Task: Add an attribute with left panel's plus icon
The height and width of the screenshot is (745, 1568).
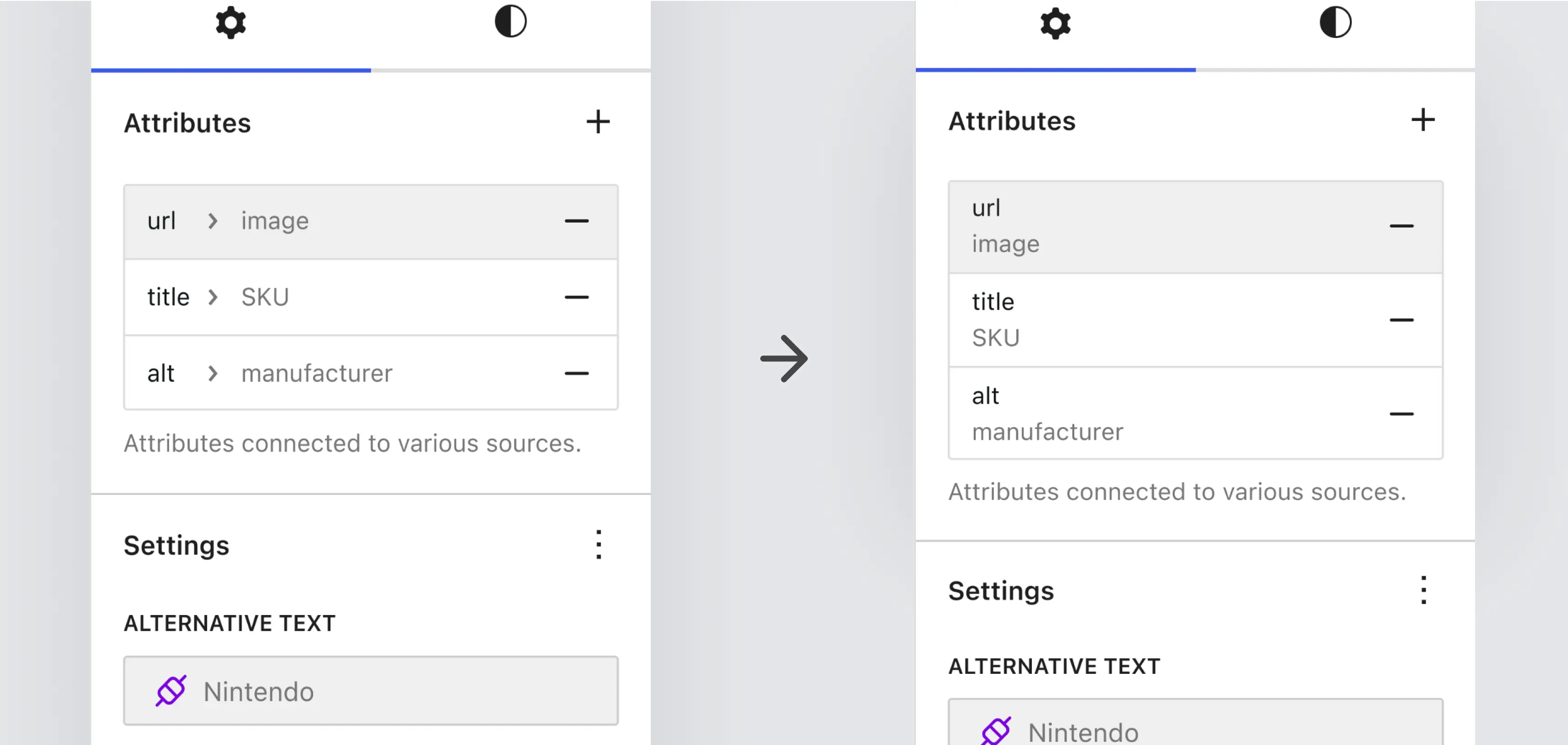Action: (x=598, y=122)
